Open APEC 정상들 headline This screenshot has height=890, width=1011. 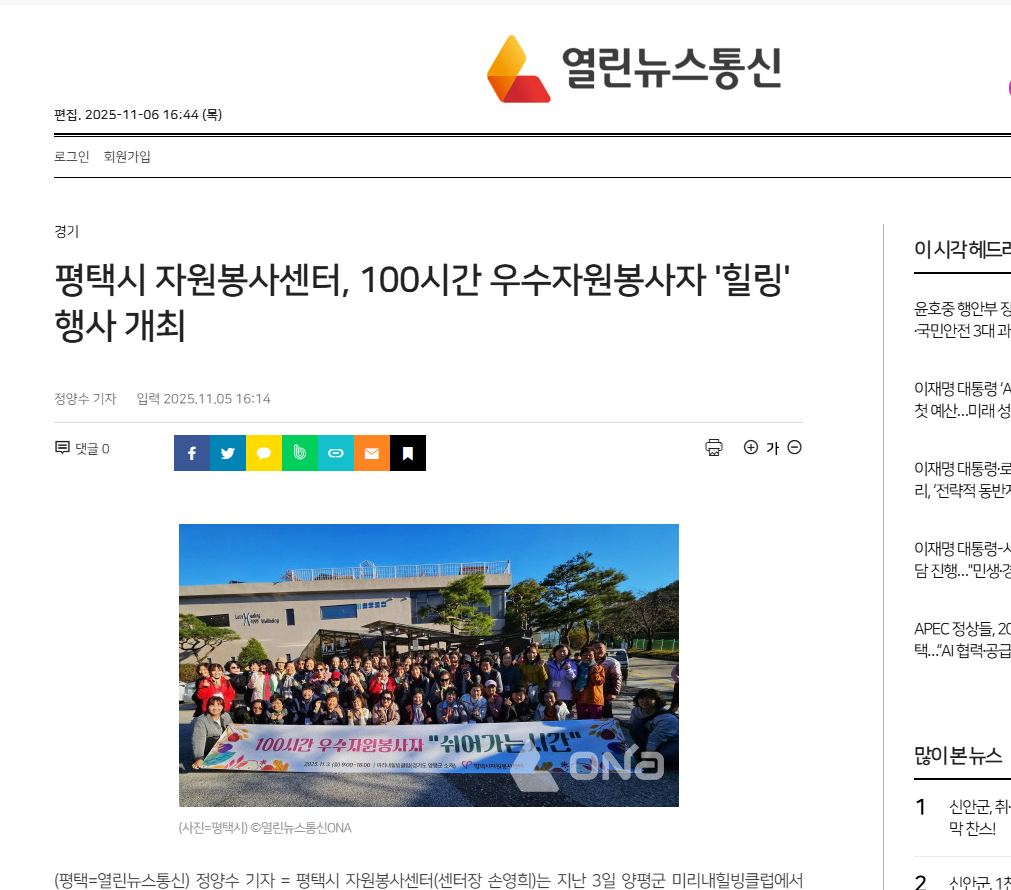[x=962, y=639]
